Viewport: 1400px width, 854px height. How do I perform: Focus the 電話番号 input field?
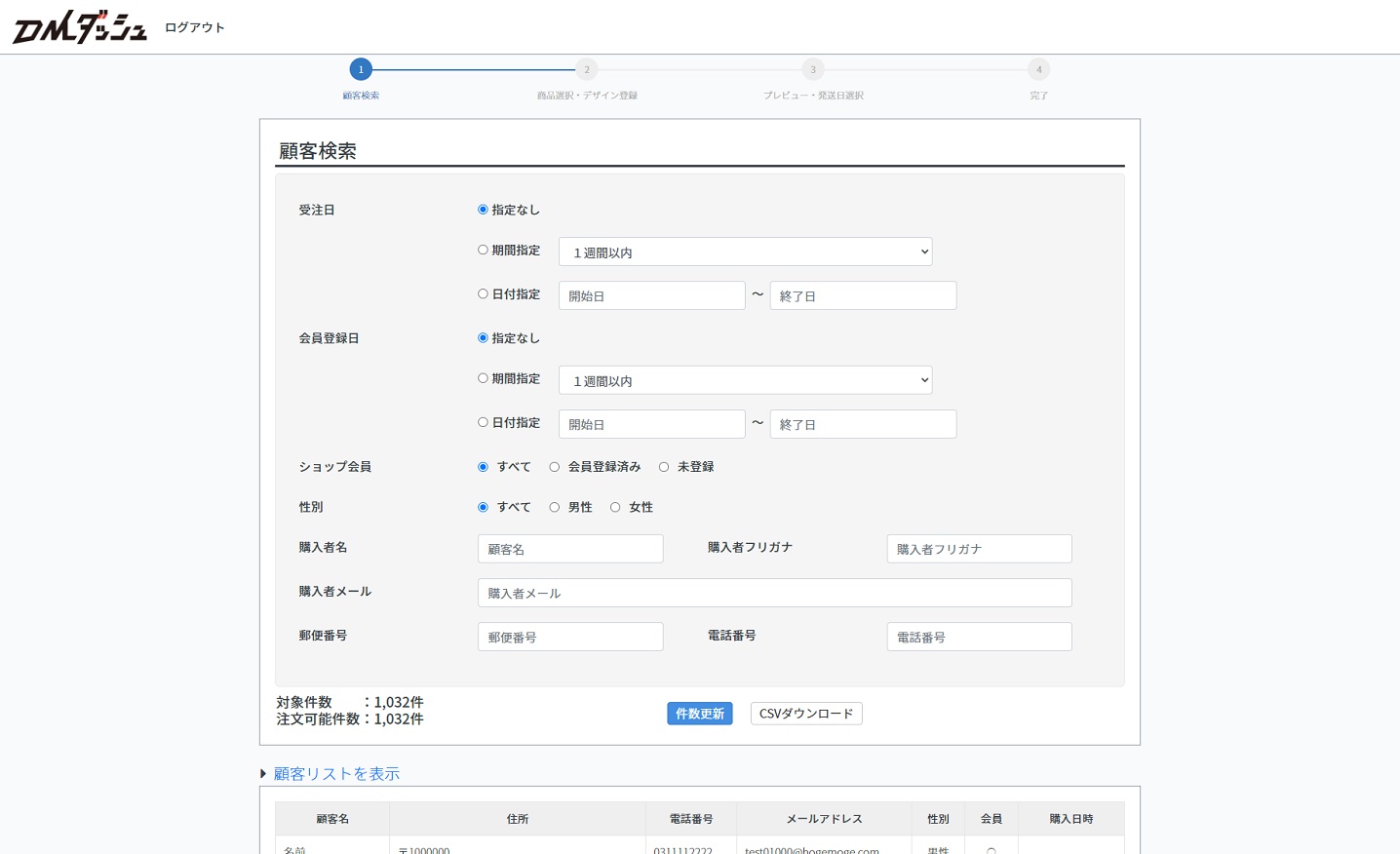(979, 637)
